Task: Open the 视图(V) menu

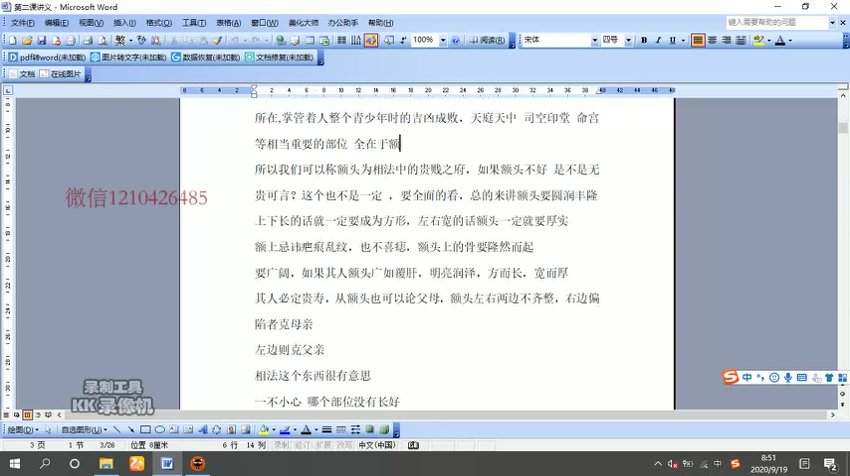Action: (x=91, y=23)
